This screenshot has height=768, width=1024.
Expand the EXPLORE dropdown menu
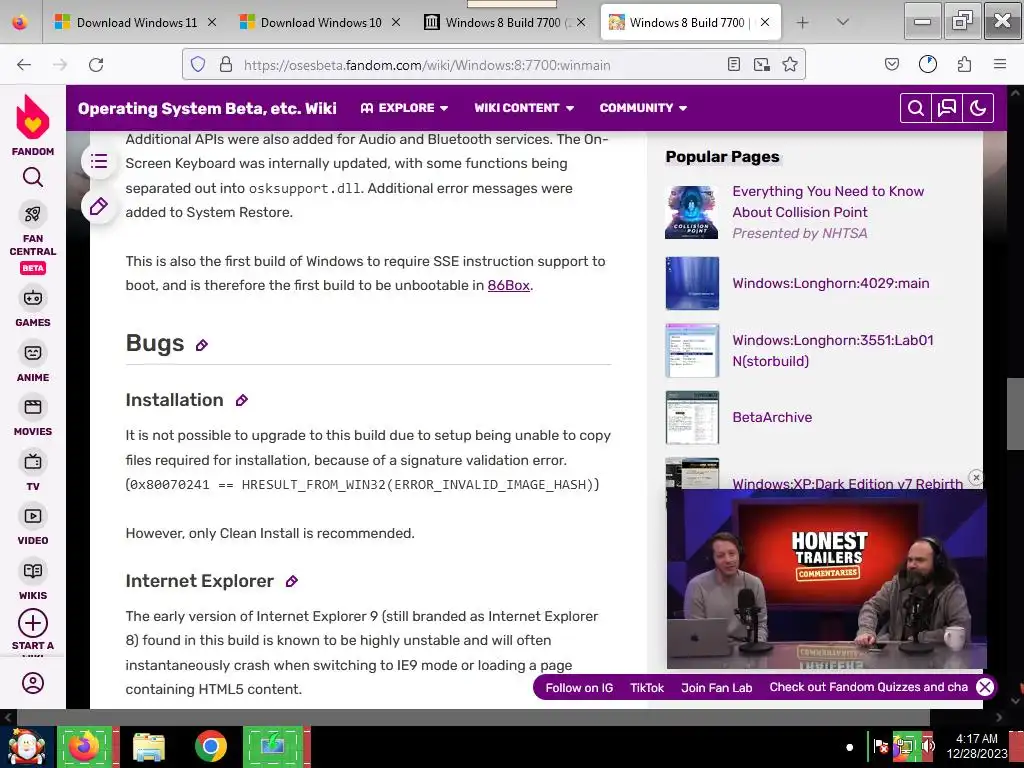coord(404,108)
